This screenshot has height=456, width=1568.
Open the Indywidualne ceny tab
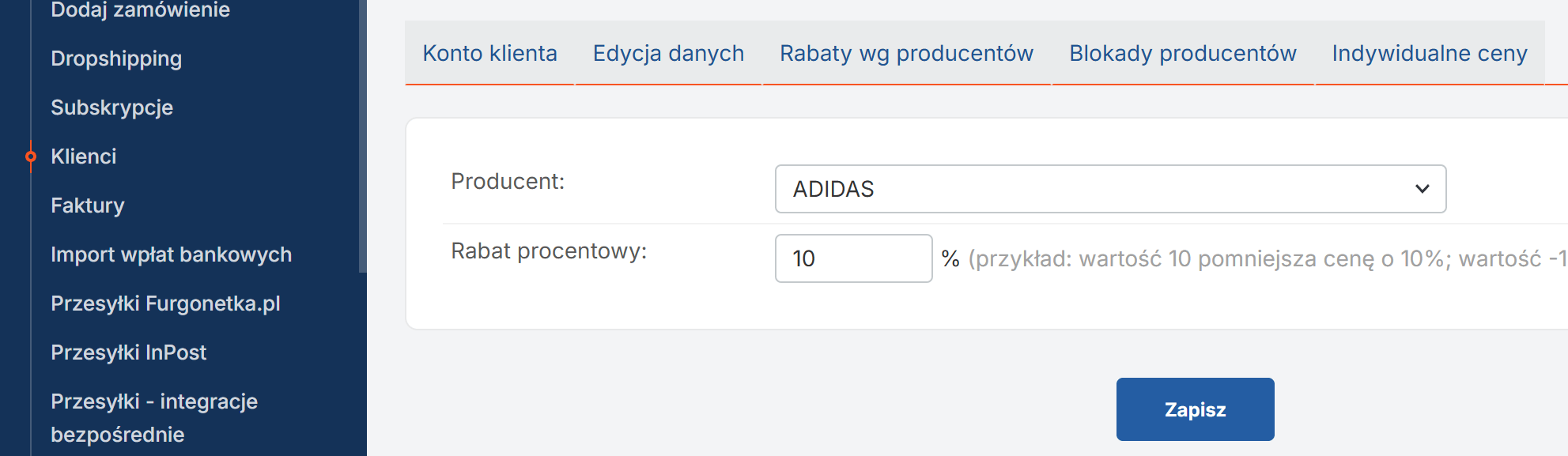click(1429, 53)
